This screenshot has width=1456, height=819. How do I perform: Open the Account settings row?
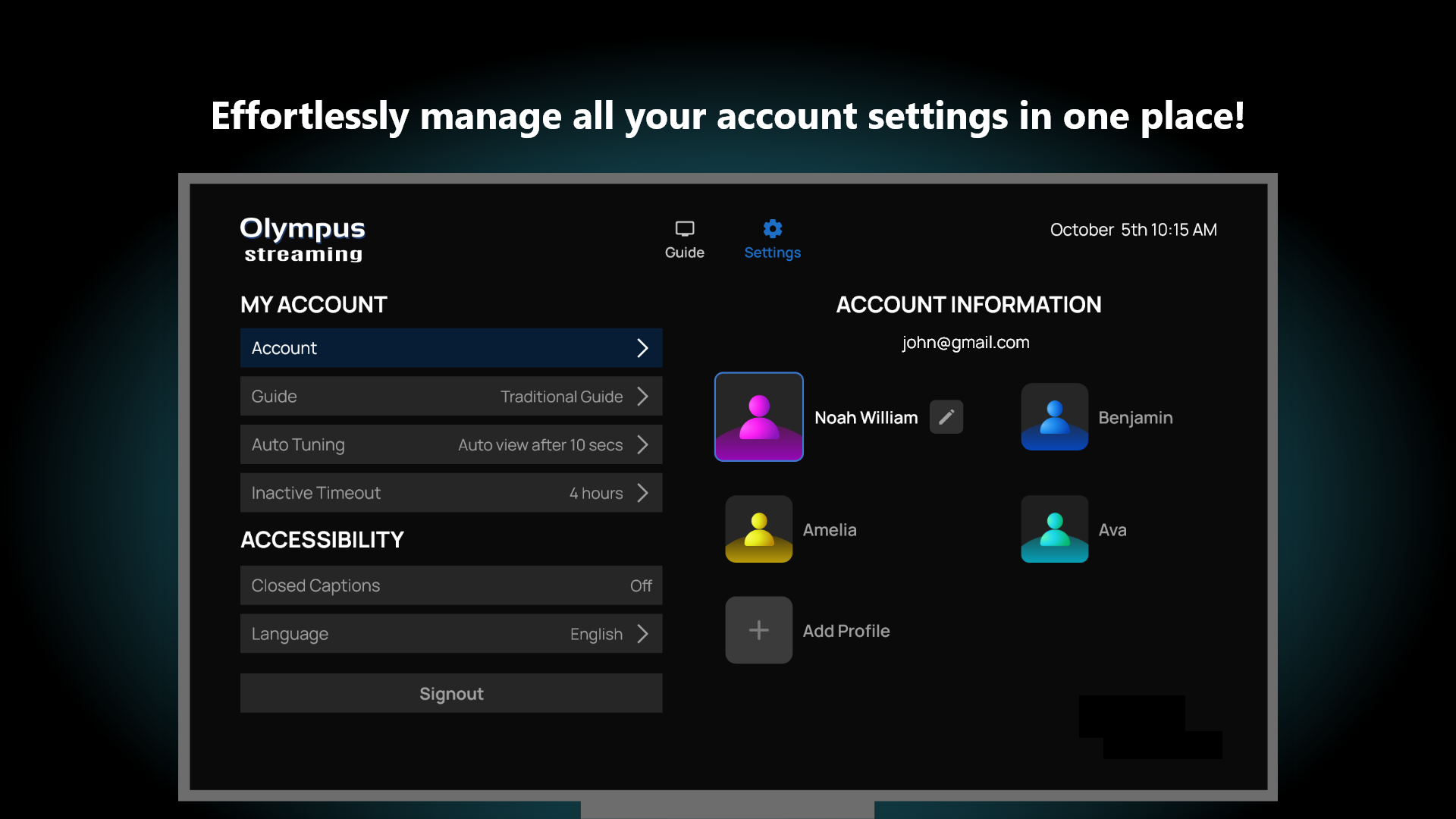451,348
